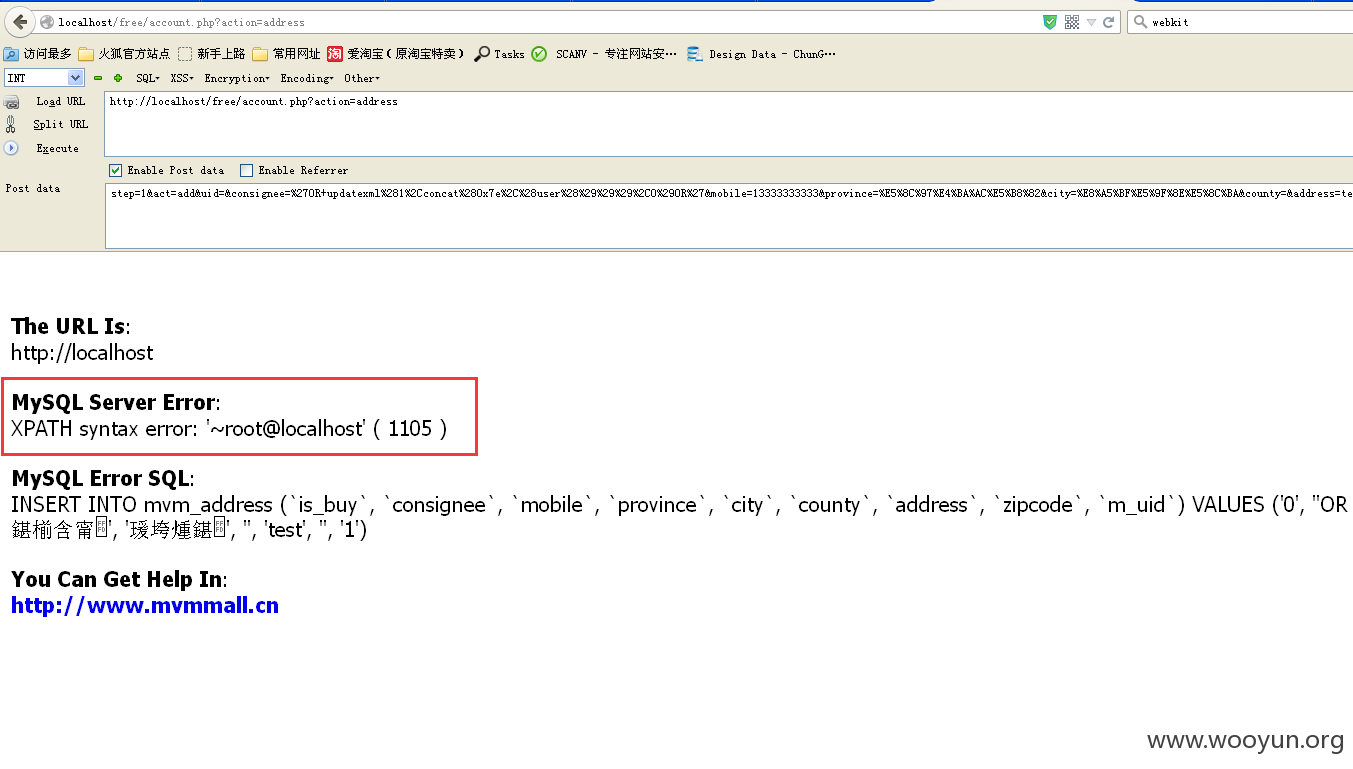
Task: Uncheck Enable Post data checkbox
Action: tap(116, 171)
